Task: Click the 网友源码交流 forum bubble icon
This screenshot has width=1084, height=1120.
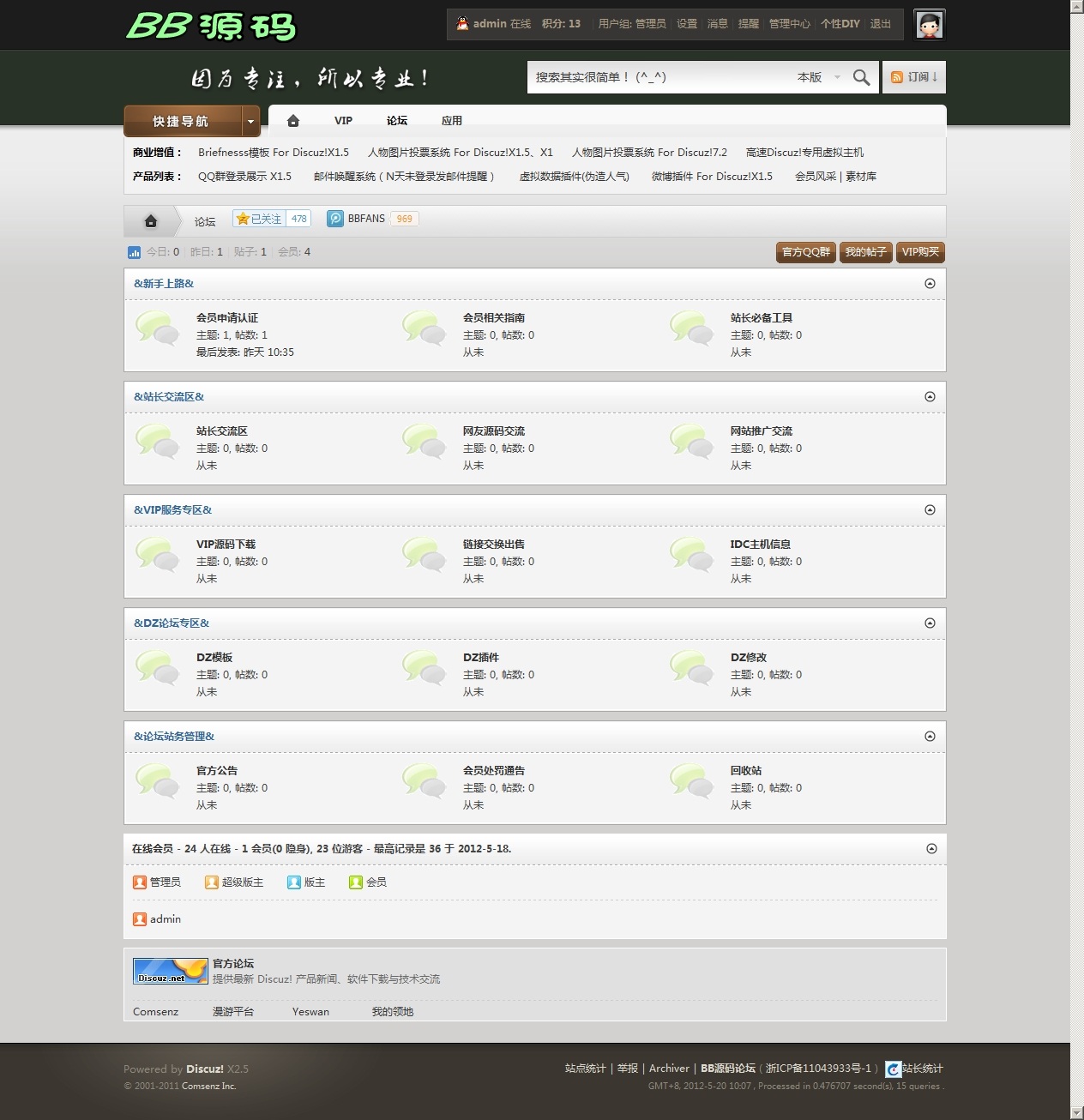Action: [425, 442]
